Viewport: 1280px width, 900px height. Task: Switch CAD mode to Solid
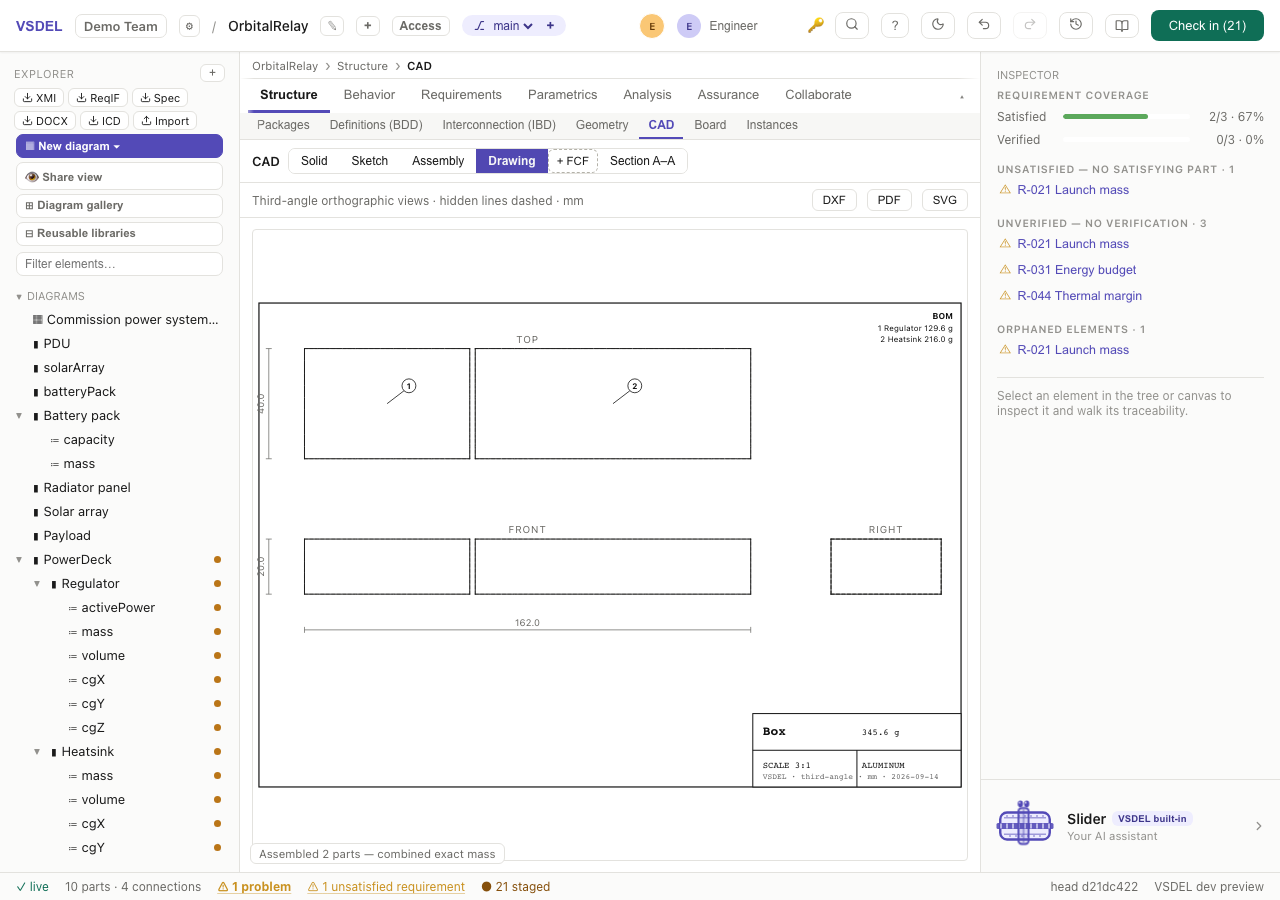(314, 161)
